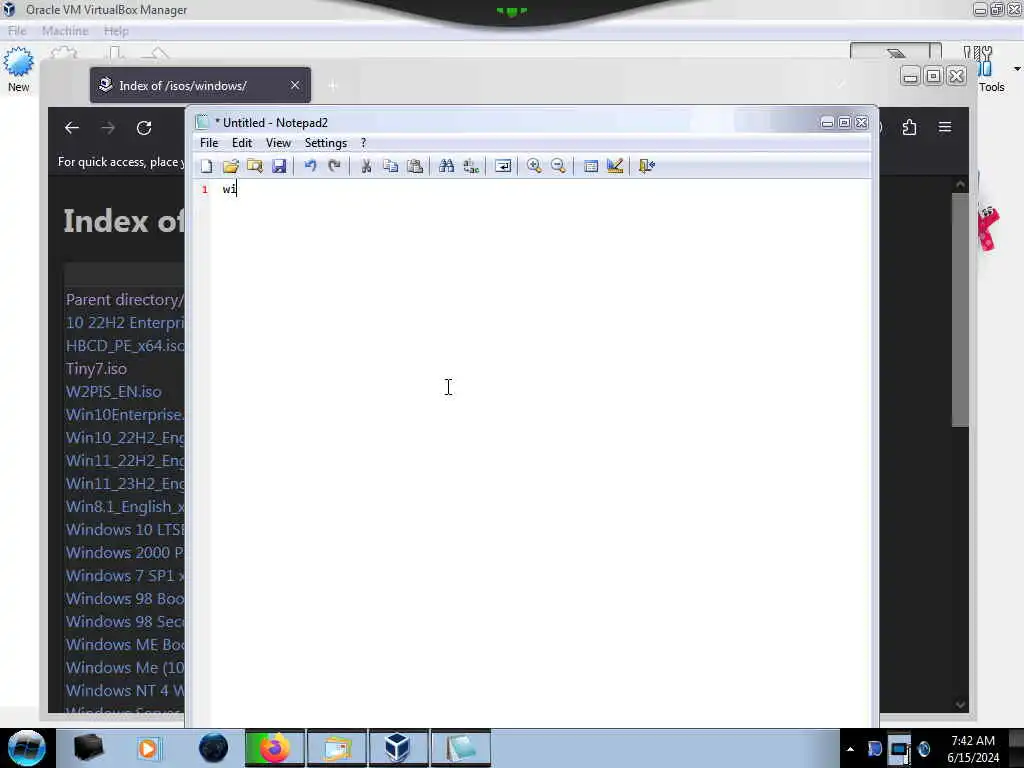Expand the Tools dropdown arrow in VirtualBox

1017,69
